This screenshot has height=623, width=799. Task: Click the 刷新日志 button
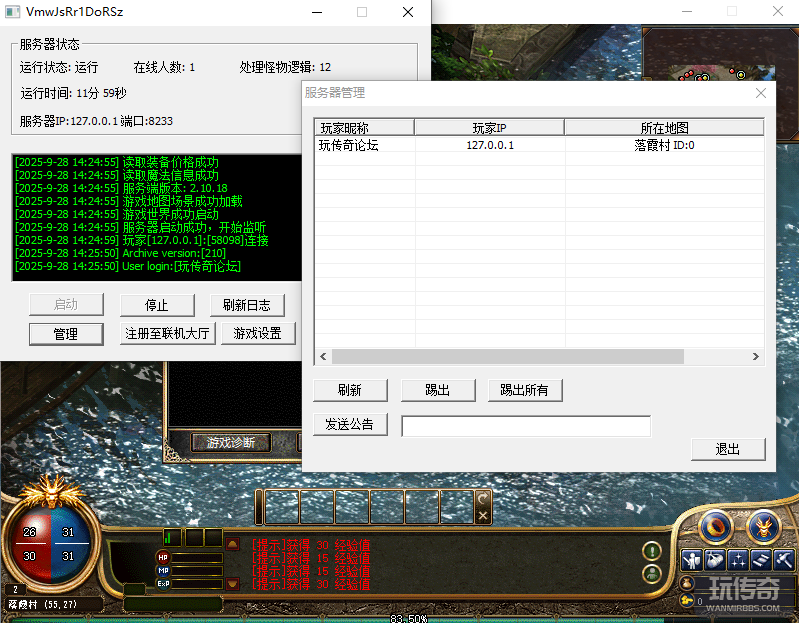click(247, 305)
